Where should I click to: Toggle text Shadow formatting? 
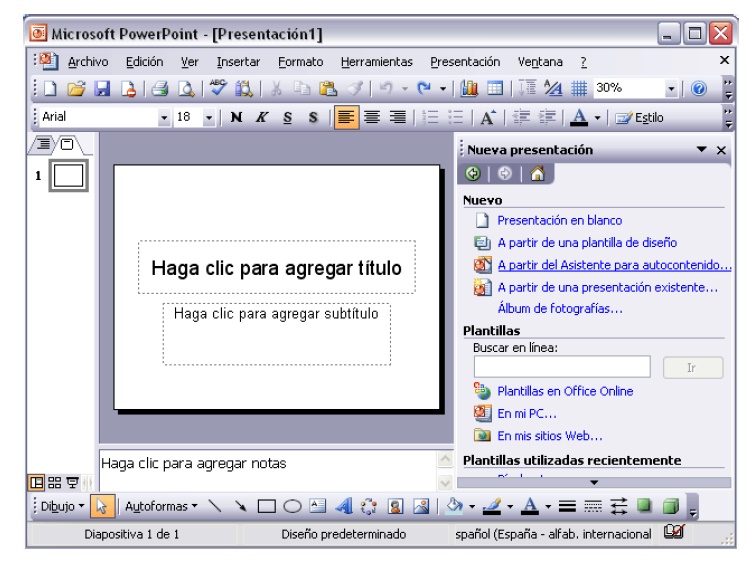(313, 117)
